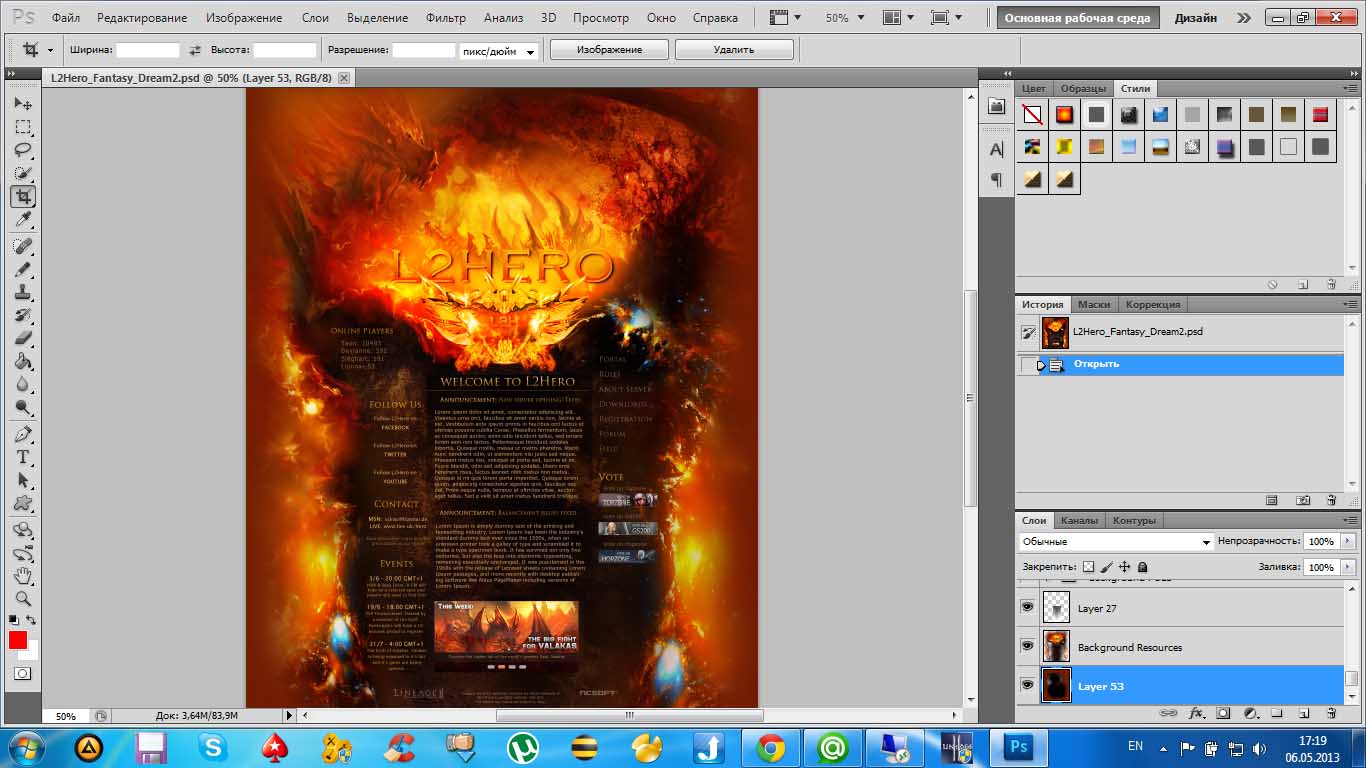Screen dimensions: 1366x768
Task: Select the Lasso tool
Action: [23, 150]
